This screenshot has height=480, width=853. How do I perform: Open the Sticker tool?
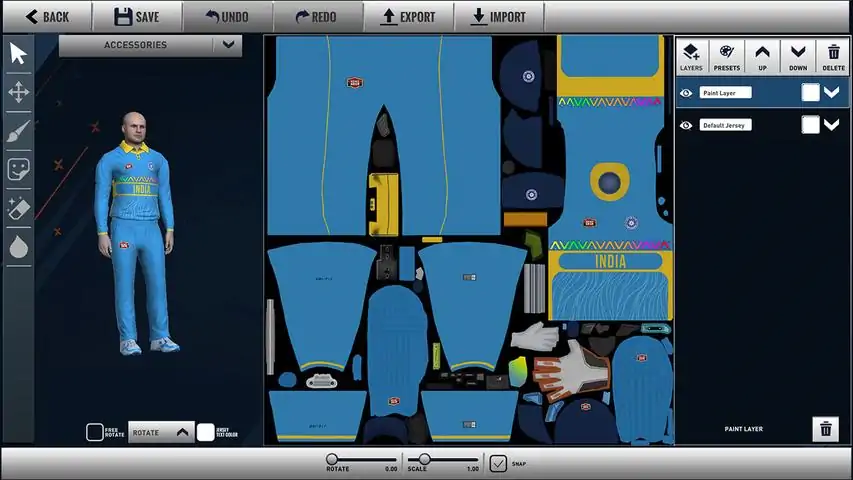[x=18, y=169]
